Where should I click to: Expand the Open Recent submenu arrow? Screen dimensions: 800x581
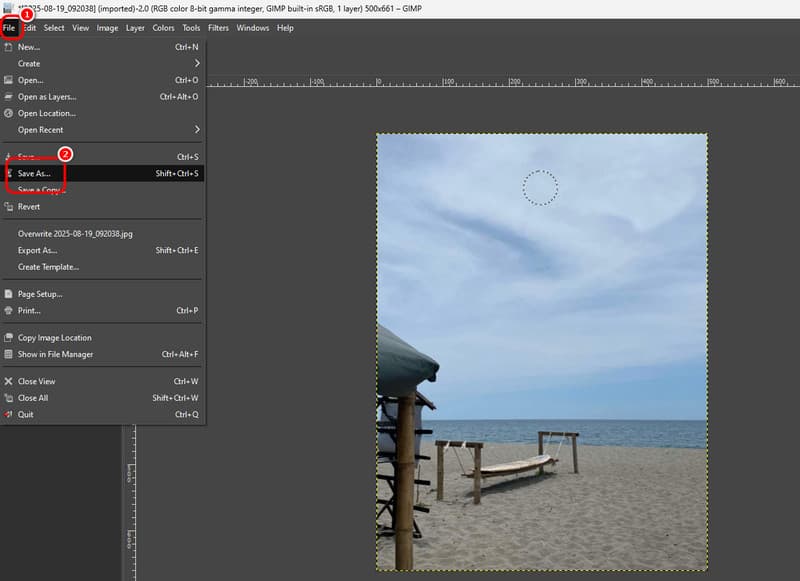[x=197, y=130]
